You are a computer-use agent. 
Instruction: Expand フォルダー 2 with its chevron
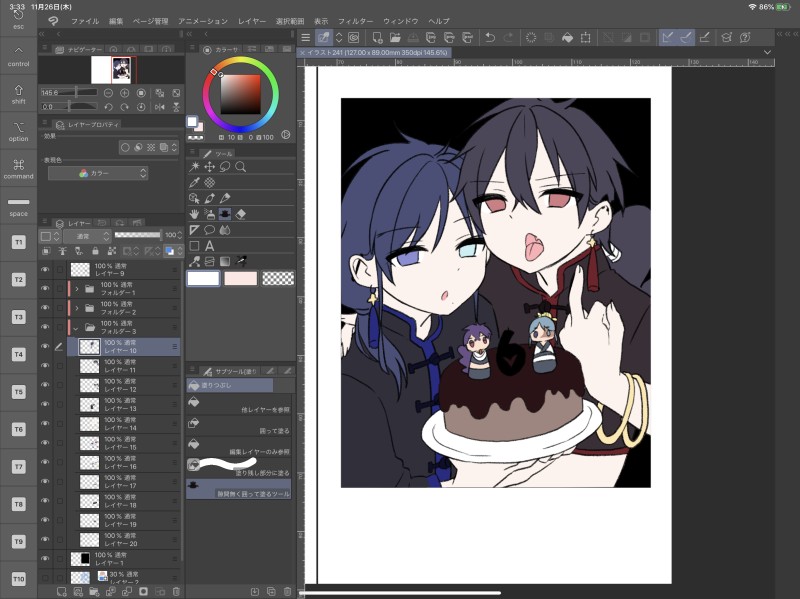click(x=77, y=308)
